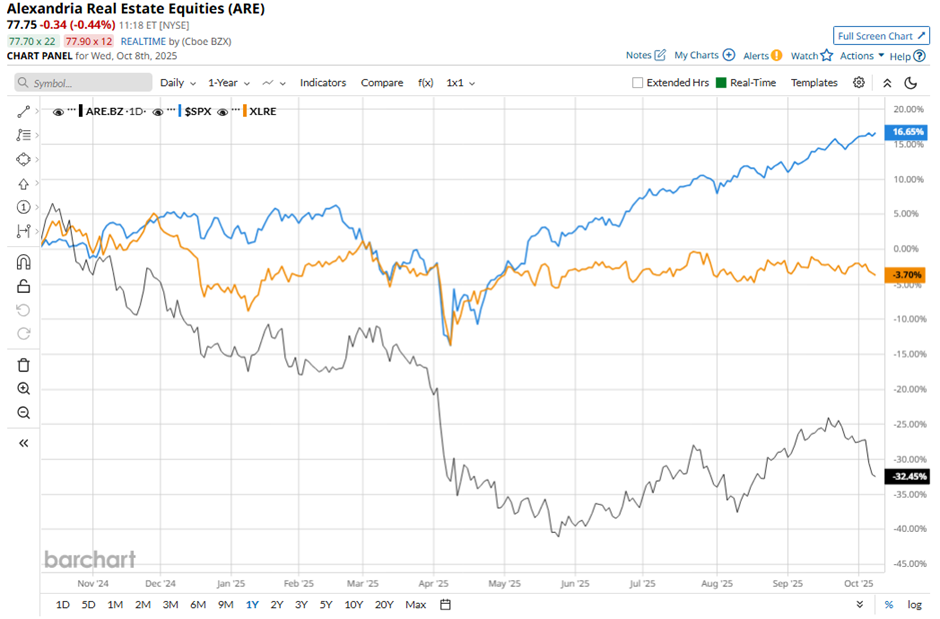Click the orange XLRE color swatch

click(x=245, y=111)
